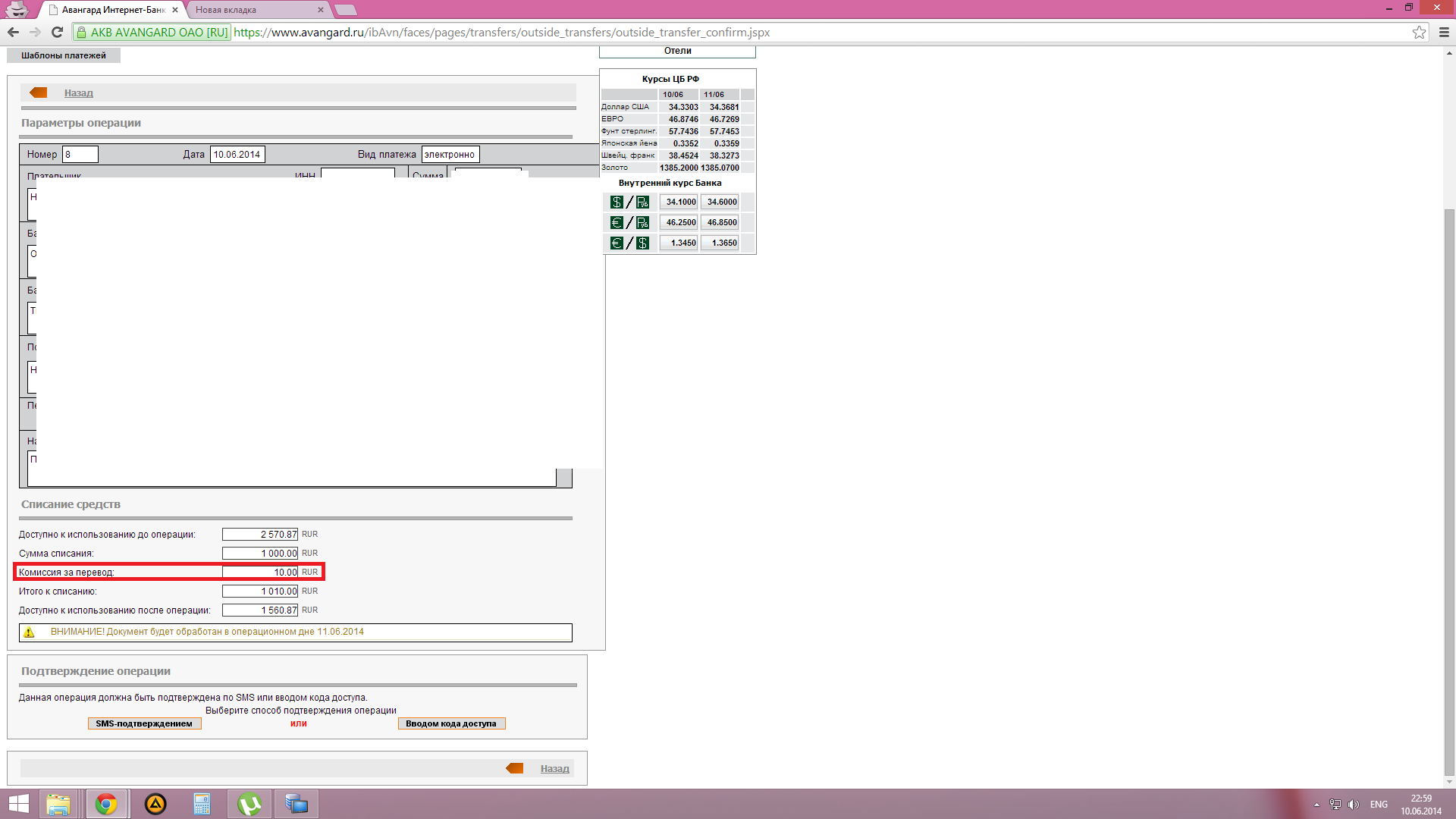Screen dimensions: 1456x819
Task: Confirm via SMS-подтверждением button
Action: (144, 723)
